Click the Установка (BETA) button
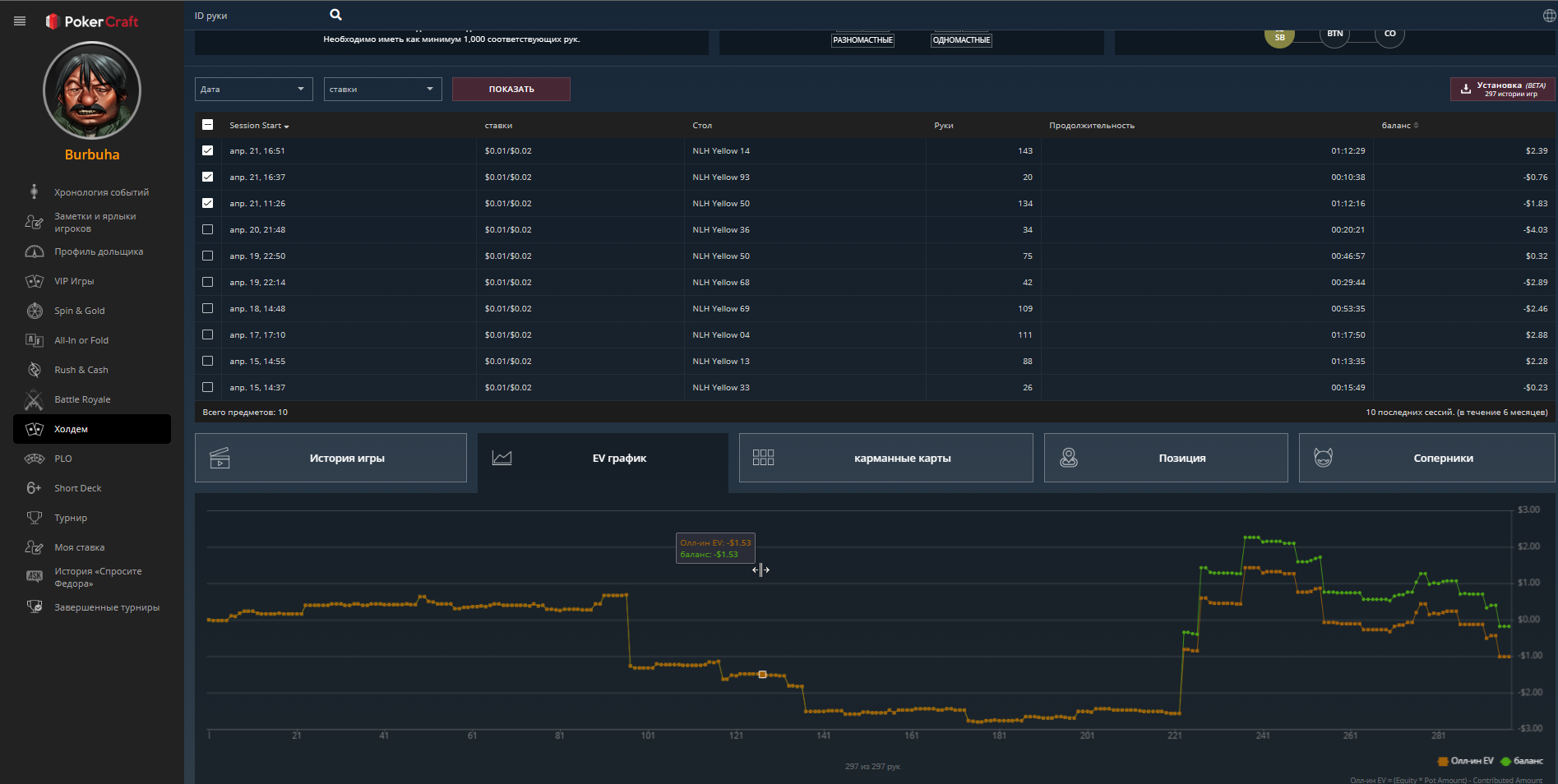This screenshot has height=784, width=1558. point(1502,89)
